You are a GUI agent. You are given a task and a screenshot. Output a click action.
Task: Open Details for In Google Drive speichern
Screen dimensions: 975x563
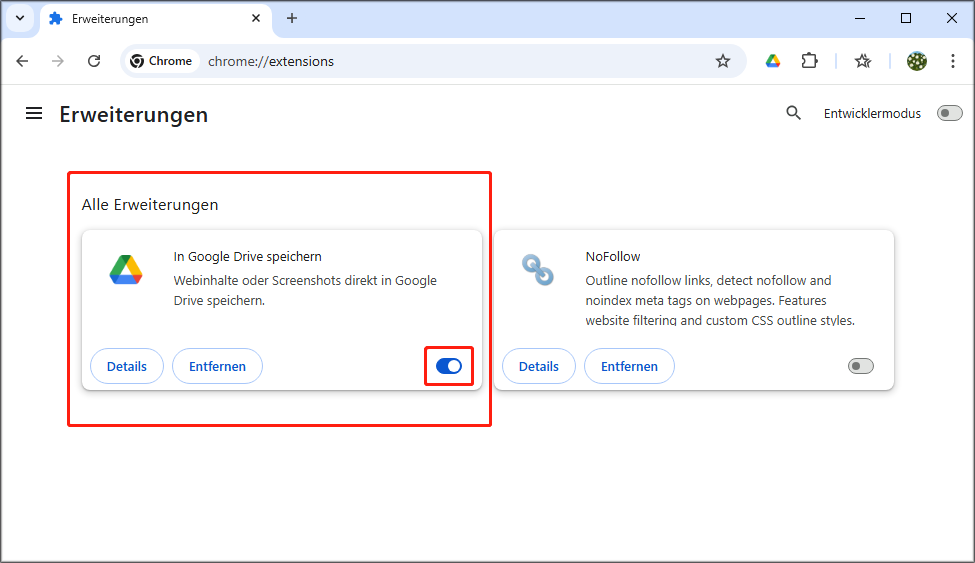pos(127,366)
